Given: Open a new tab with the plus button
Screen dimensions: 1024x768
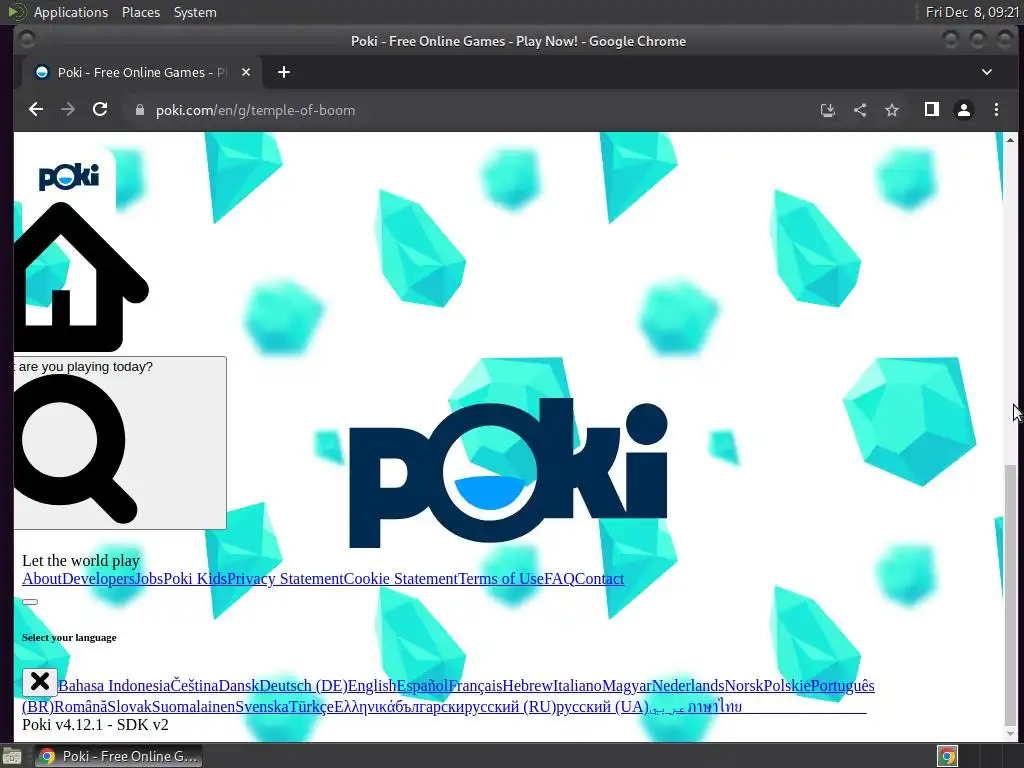Looking at the screenshot, I should pyautogui.click(x=283, y=72).
